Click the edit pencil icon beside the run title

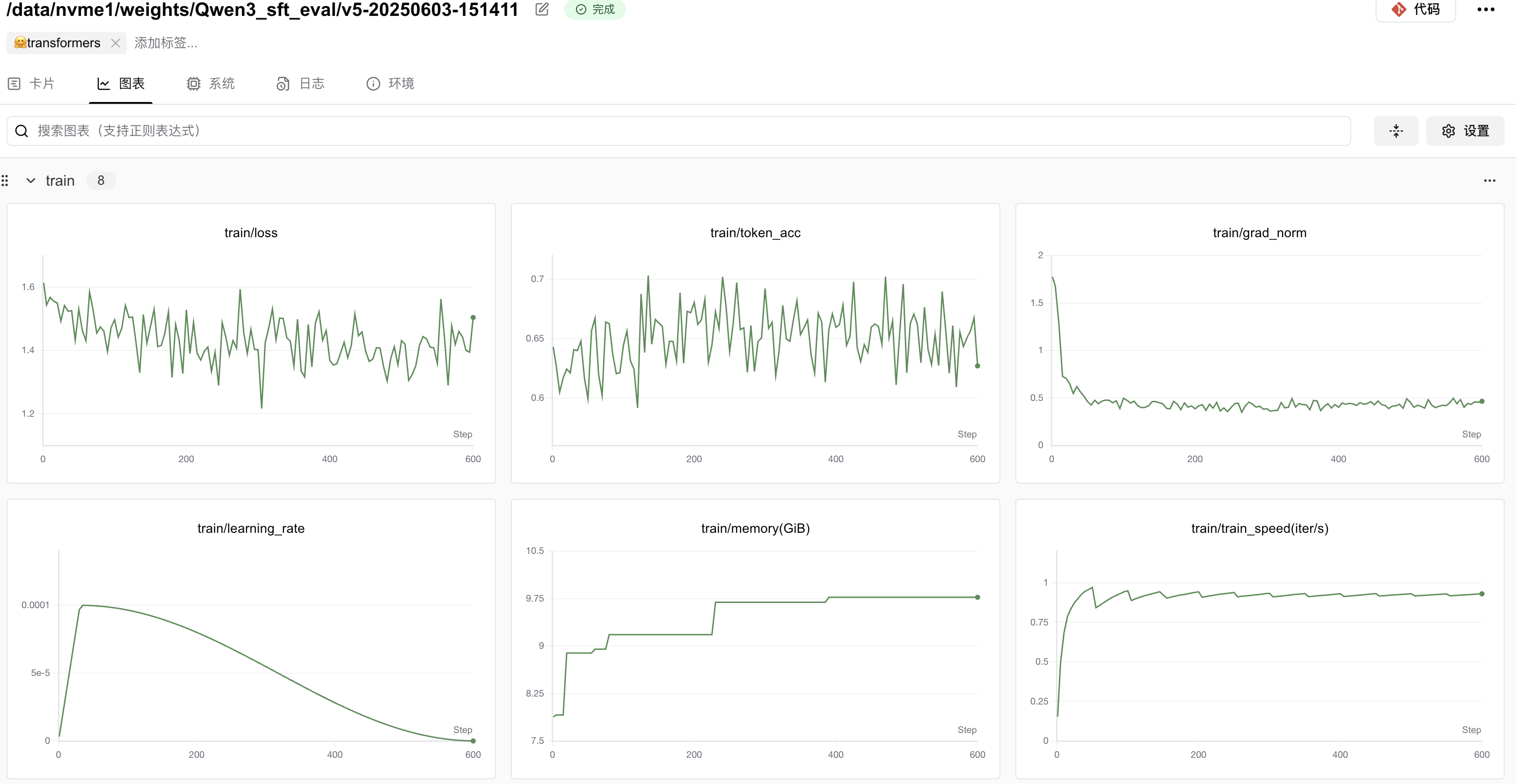pyautogui.click(x=541, y=9)
